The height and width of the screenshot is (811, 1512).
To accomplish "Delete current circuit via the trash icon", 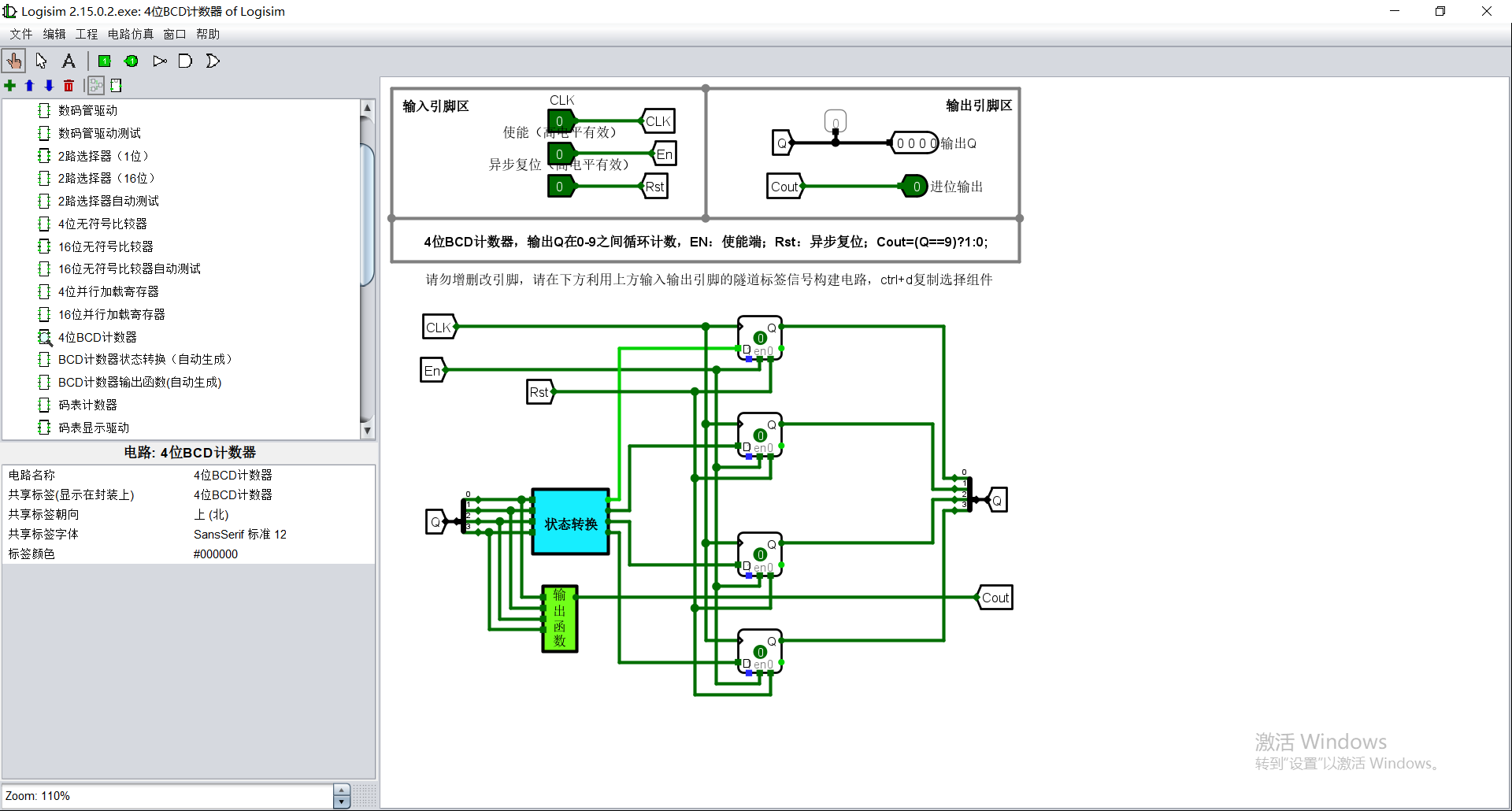I will pos(69,85).
